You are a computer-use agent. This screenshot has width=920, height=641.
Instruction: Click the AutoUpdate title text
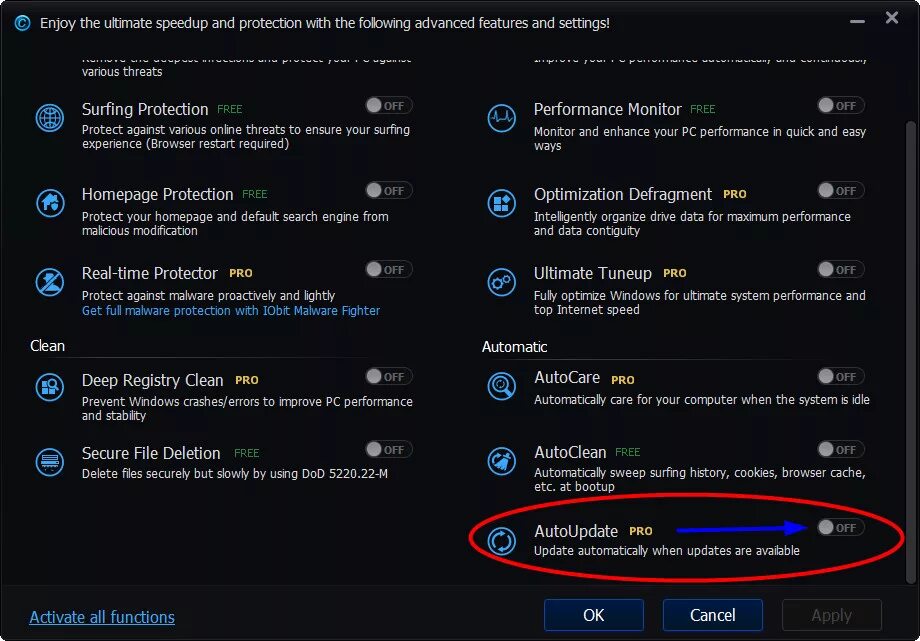[576, 531]
